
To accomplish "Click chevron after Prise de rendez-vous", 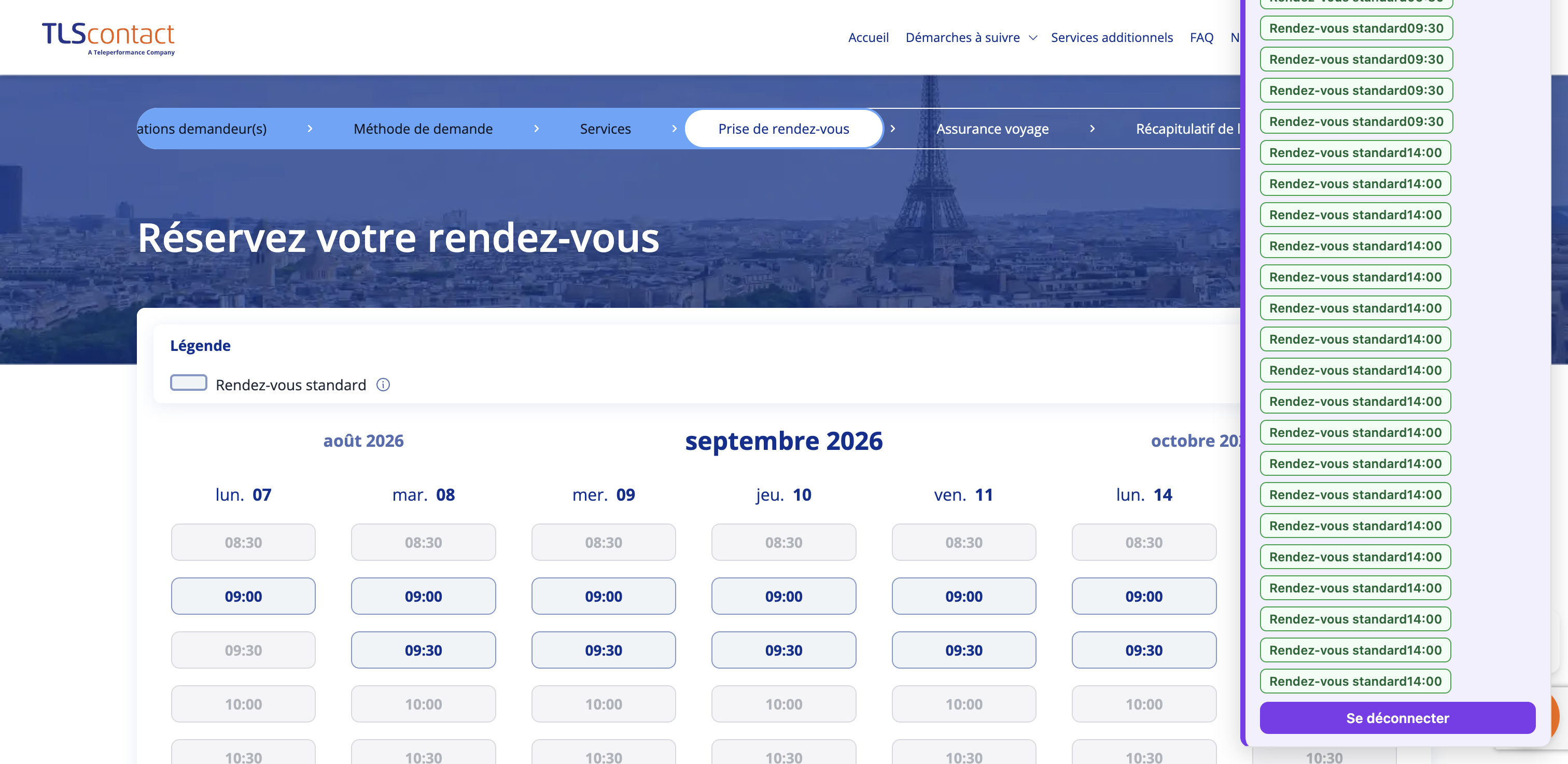I will [x=892, y=129].
